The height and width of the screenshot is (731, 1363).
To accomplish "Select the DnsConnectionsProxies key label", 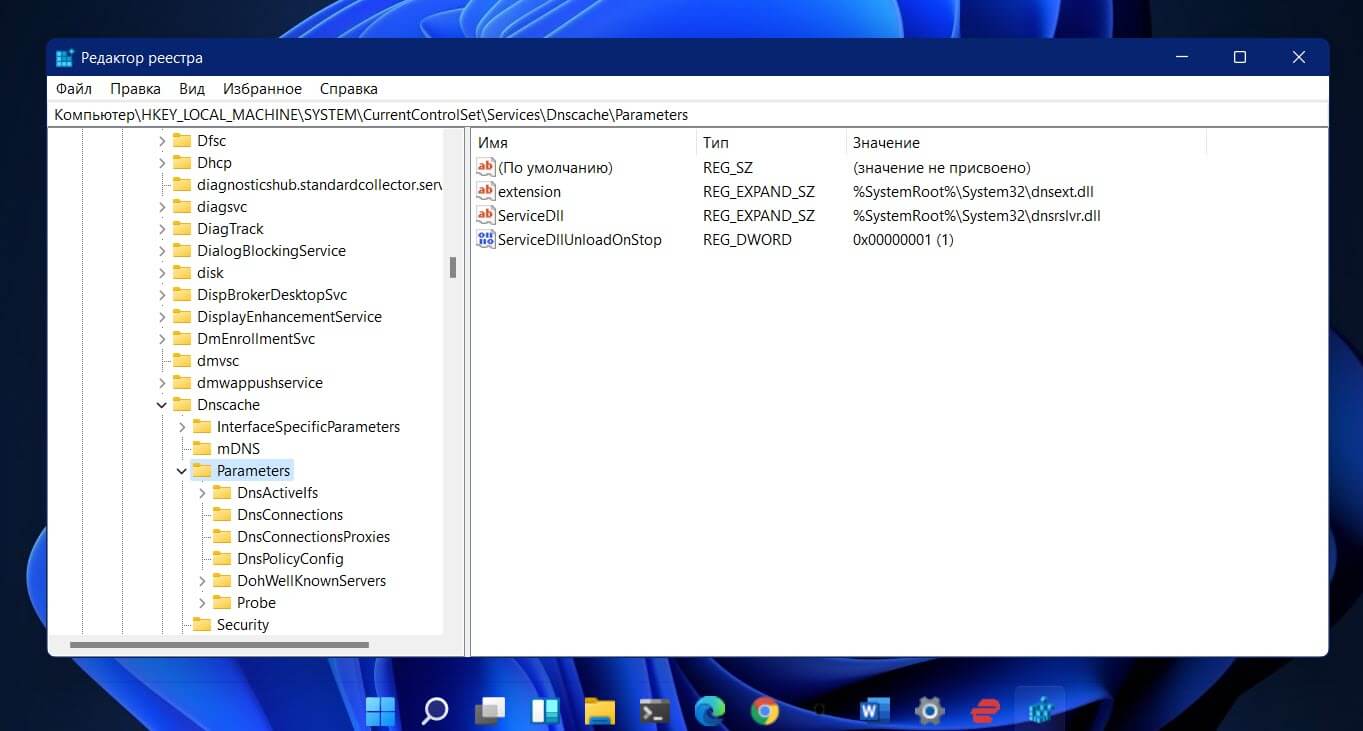I will [x=313, y=537].
